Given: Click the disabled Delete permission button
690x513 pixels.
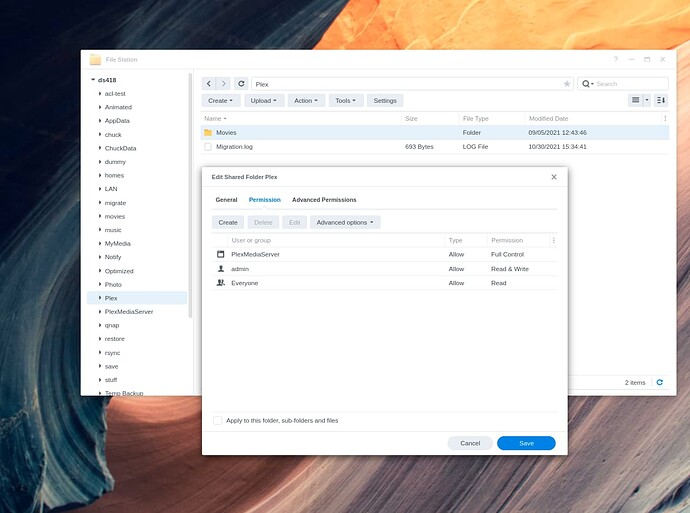Looking at the screenshot, I should 263,223.
